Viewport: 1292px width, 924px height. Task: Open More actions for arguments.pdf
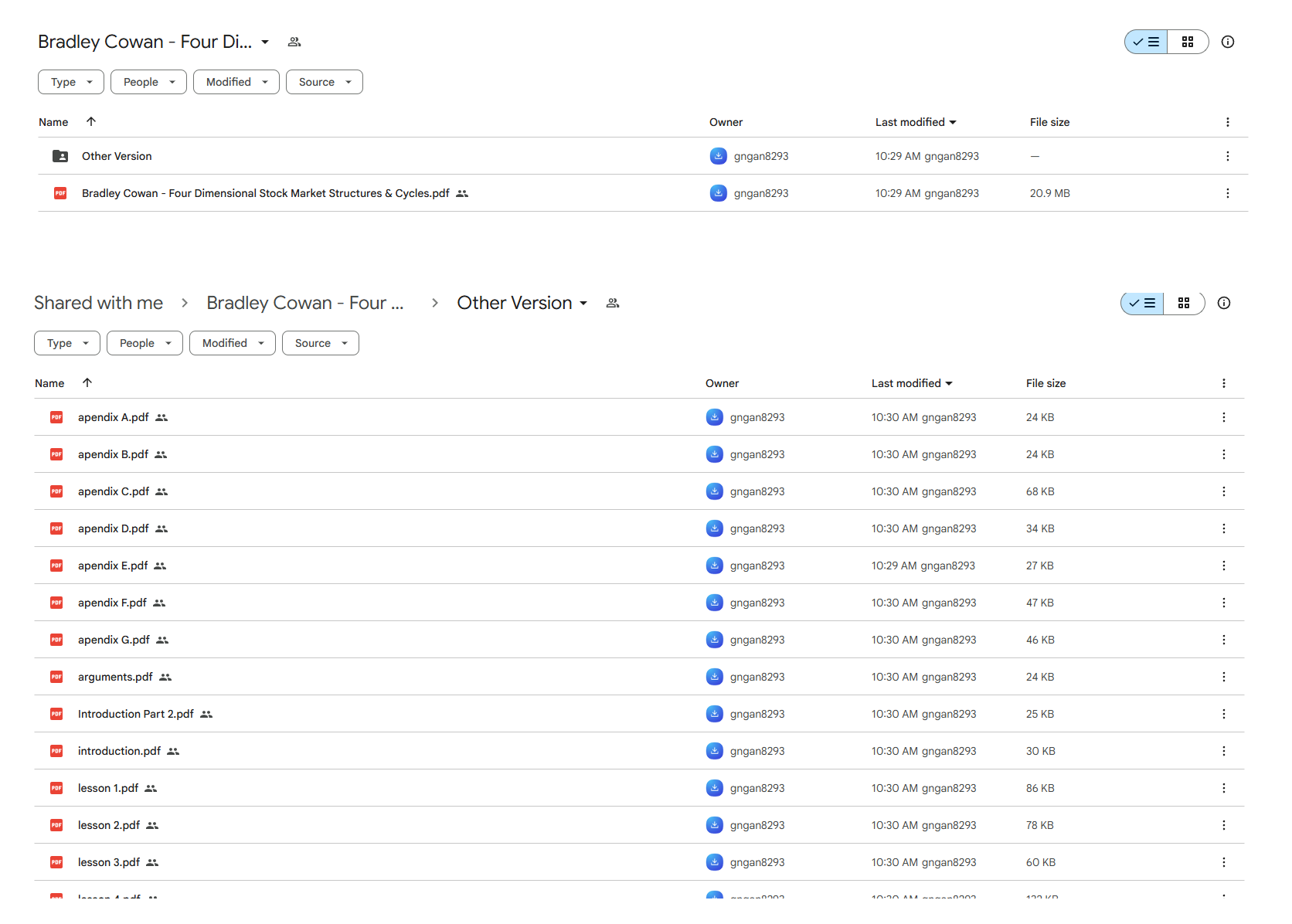click(x=1223, y=677)
